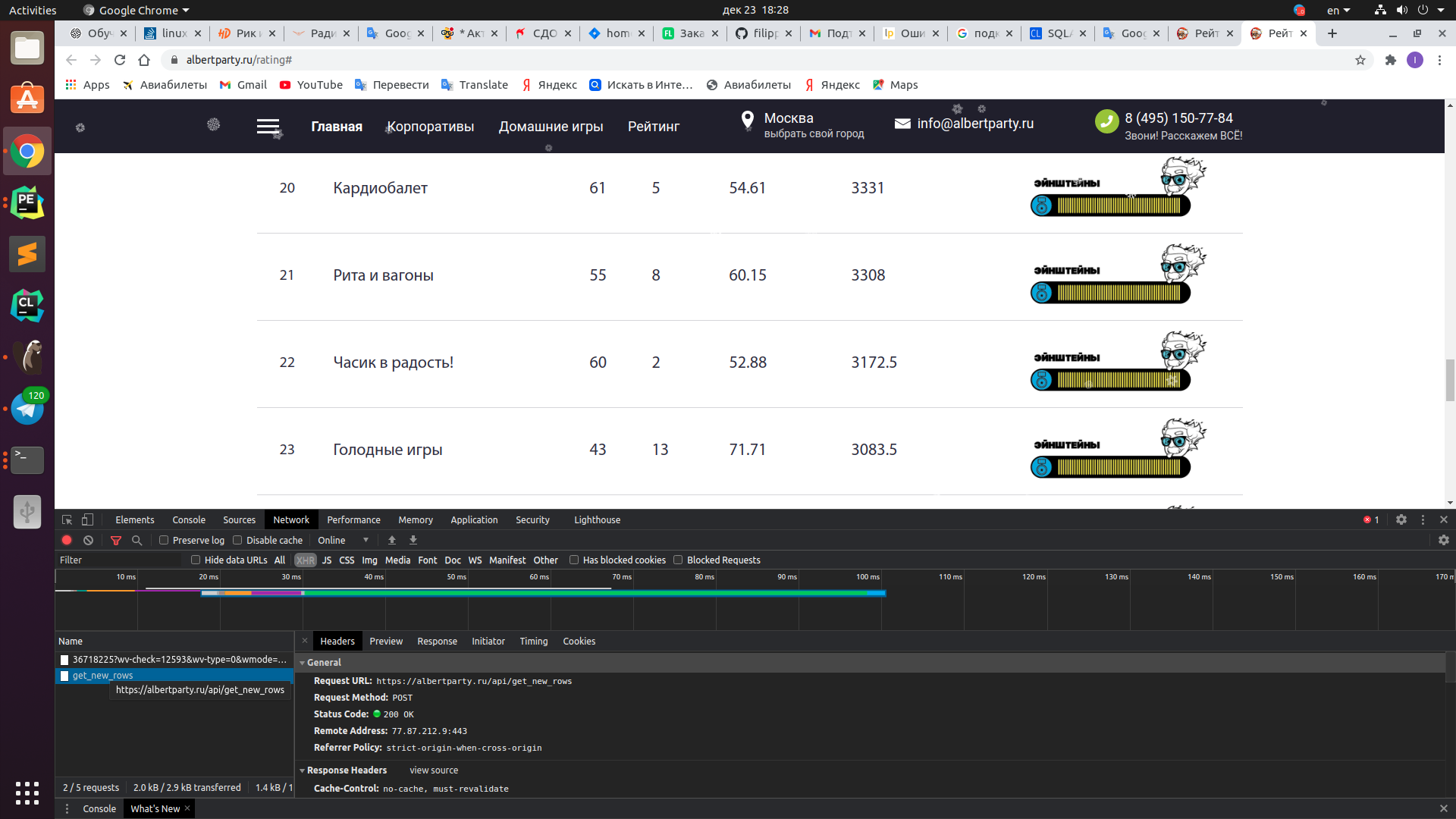Enable Disable cache checkbox
The height and width of the screenshot is (819, 1456).
(237, 540)
